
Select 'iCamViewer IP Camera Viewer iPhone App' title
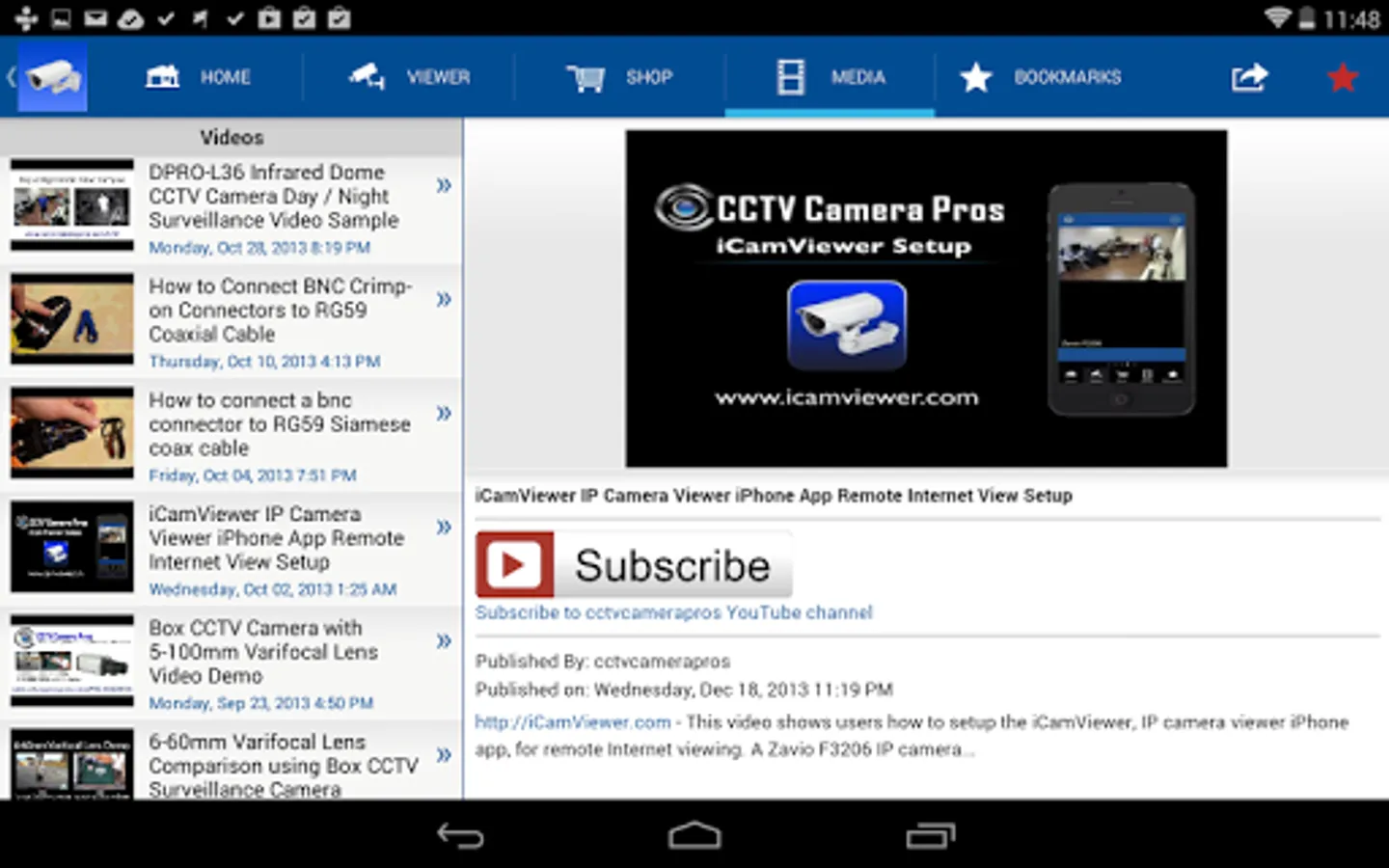276,538
